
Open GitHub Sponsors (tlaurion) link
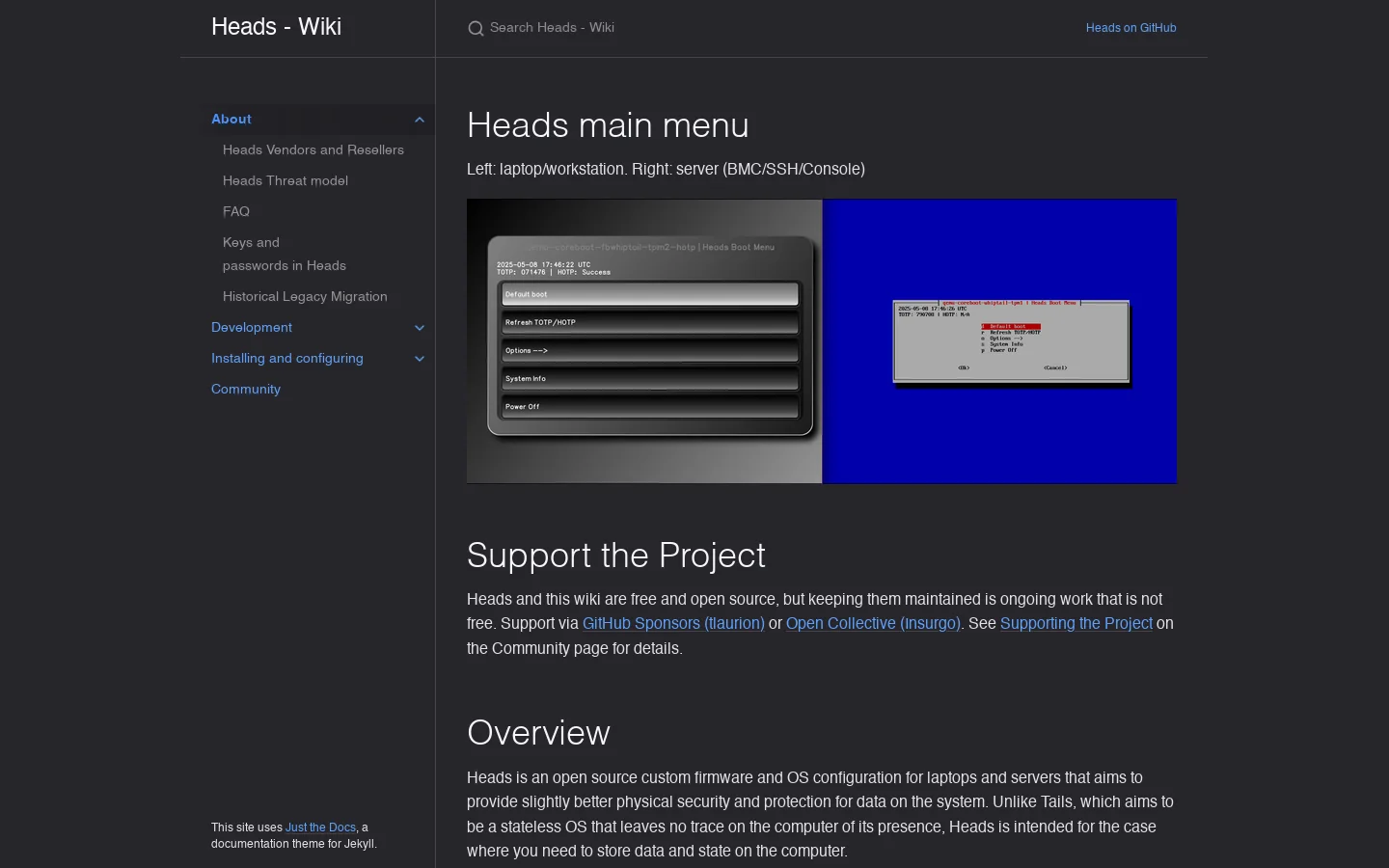pyautogui.click(x=673, y=623)
